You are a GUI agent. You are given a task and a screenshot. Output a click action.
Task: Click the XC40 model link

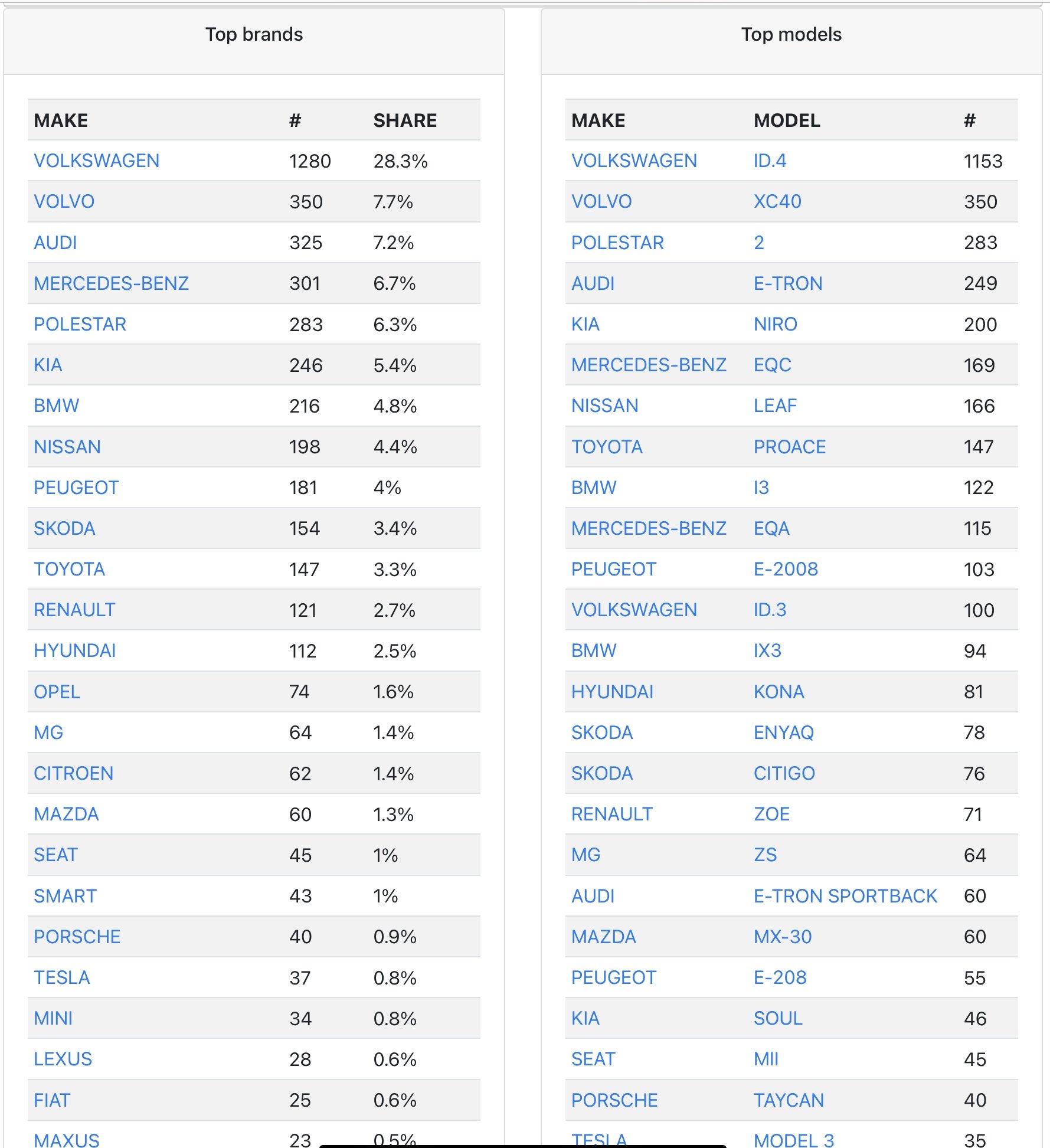777,201
